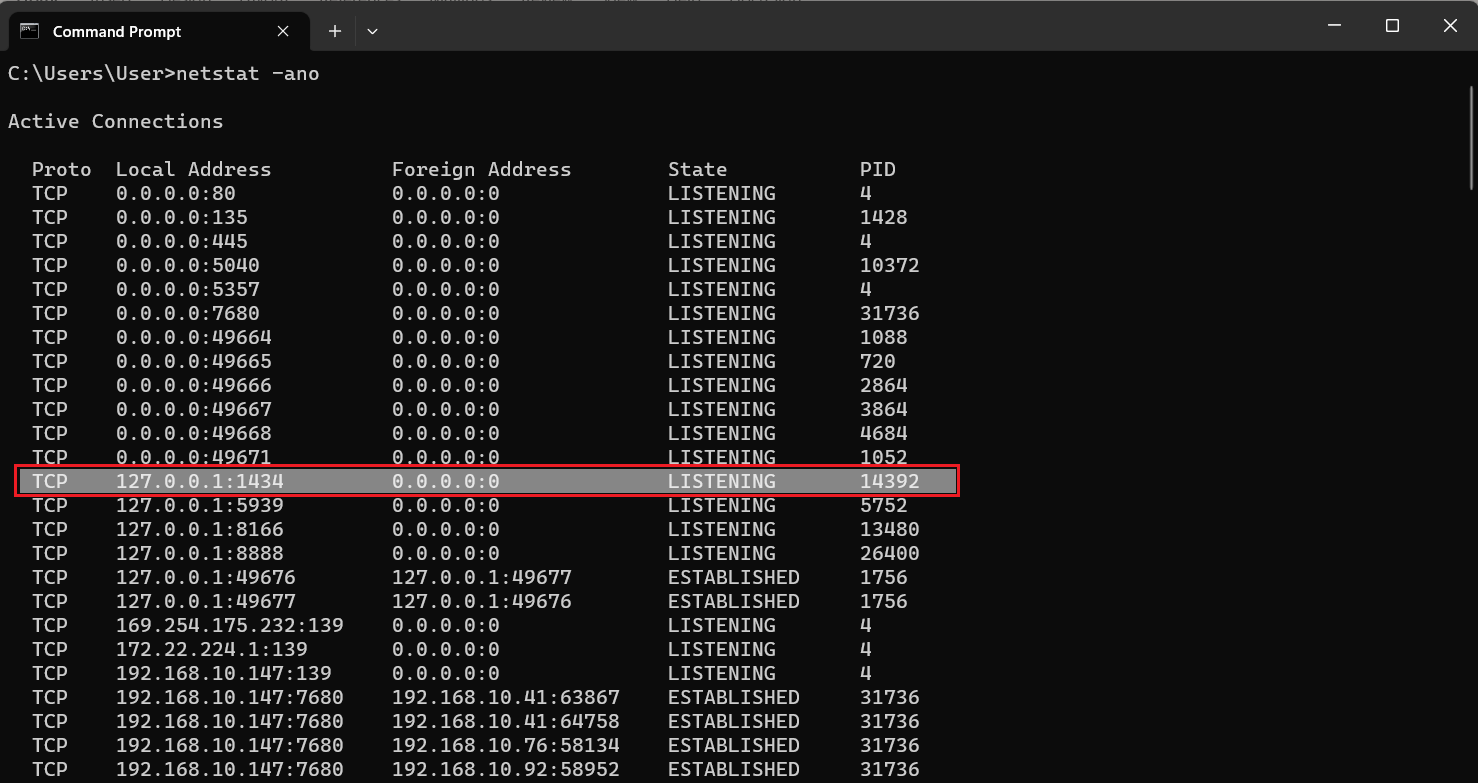Click local address 0.0.0.0:49671
The width and height of the screenshot is (1478, 783).
[x=194, y=456]
